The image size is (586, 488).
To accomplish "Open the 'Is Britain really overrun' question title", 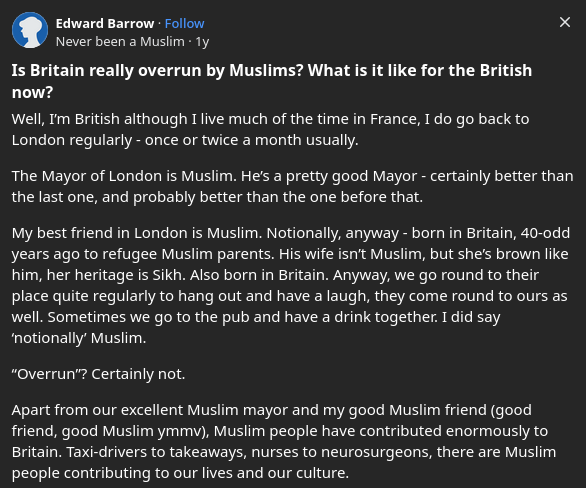I will coord(272,81).
